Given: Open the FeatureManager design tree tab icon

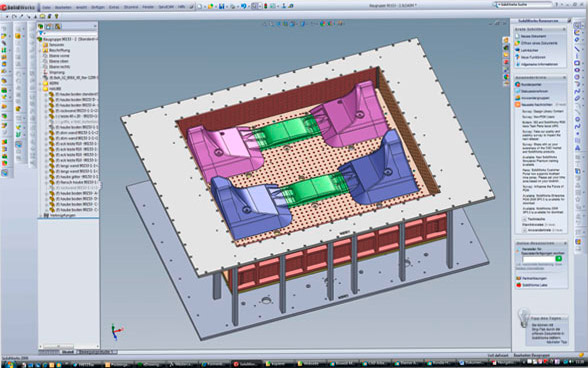Looking at the screenshot, I should [x=41, y=26].
